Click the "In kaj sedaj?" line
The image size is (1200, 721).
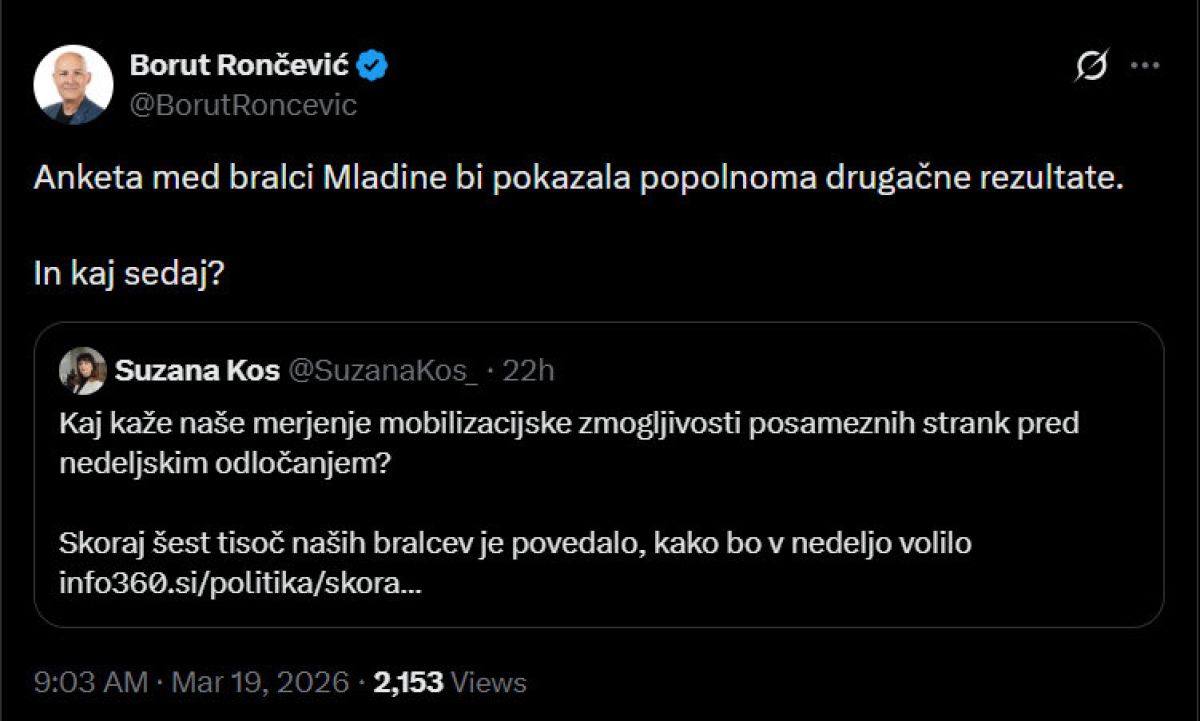coord(128,275)
